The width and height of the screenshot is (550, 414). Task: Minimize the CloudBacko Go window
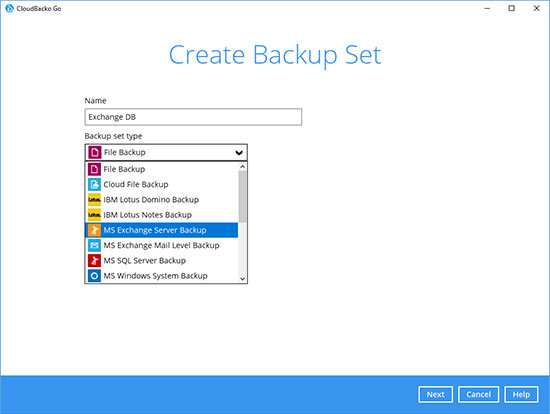click(x=487, y=8)
